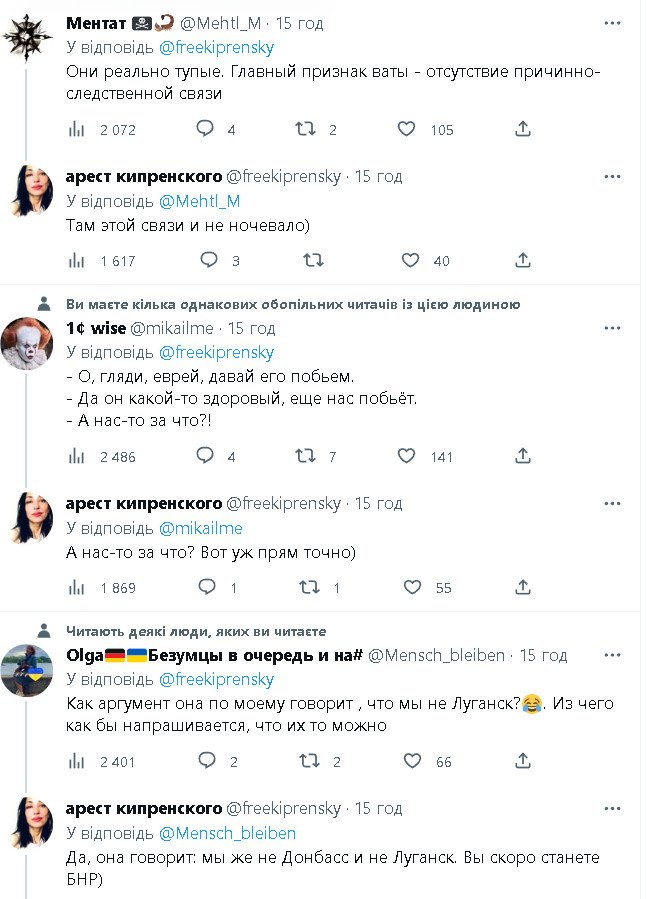
Task: Open the @Mehtl_M mention link
Action: point(200,201)
